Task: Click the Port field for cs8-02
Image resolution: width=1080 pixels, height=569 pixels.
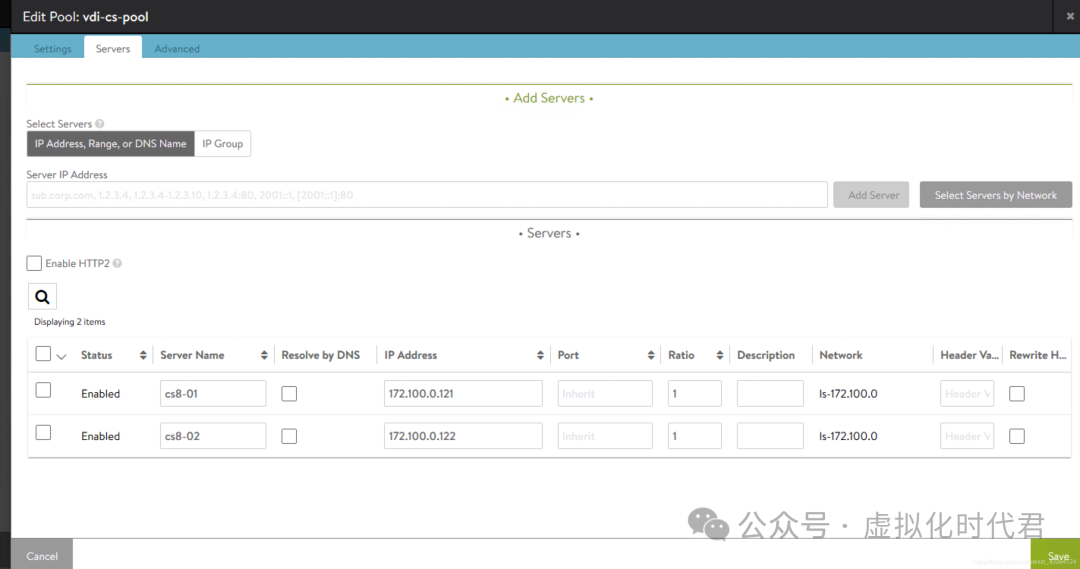Action: click(x=605, y=436)
